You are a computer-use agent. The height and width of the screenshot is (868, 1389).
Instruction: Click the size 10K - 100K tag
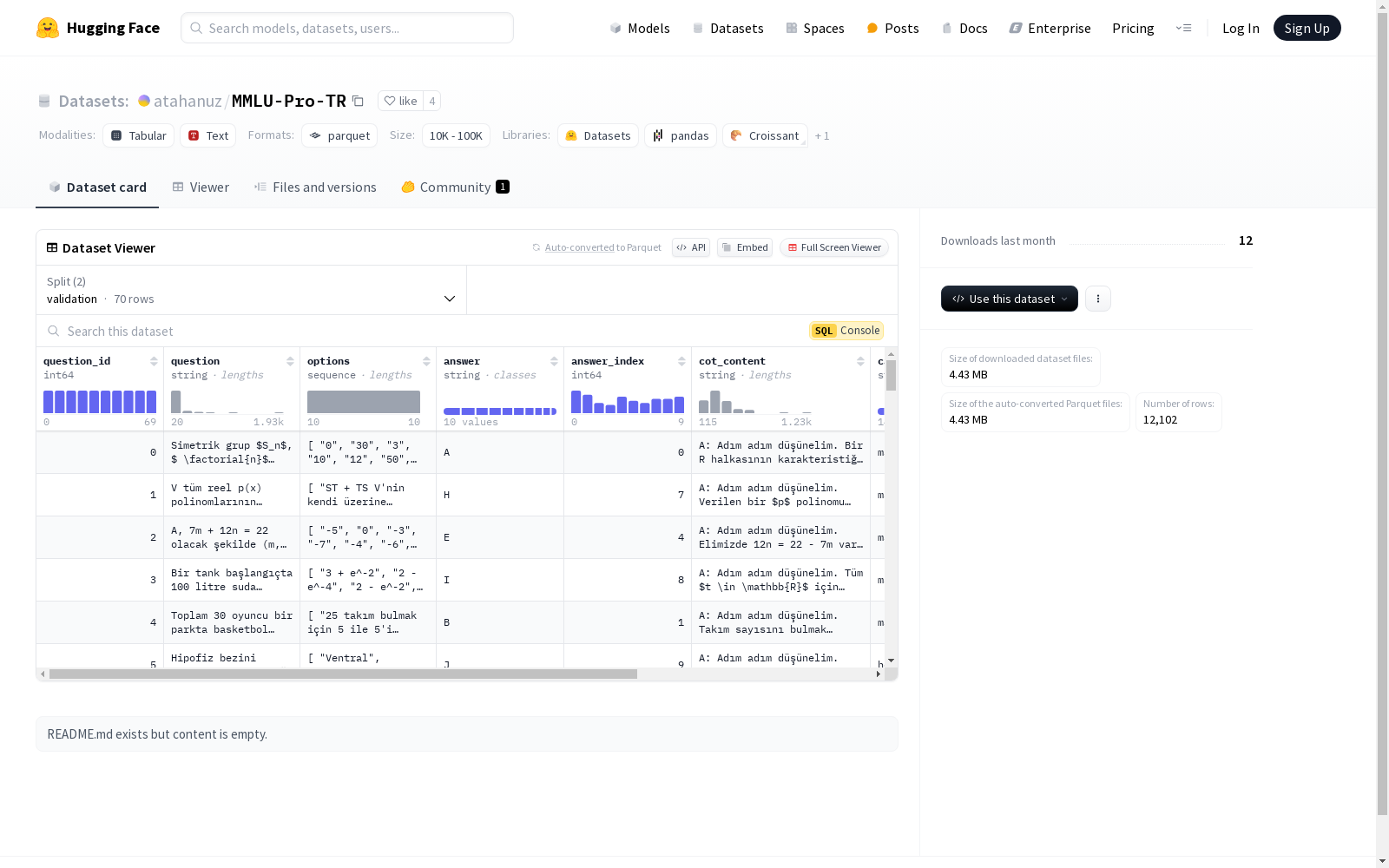point(456,135)
